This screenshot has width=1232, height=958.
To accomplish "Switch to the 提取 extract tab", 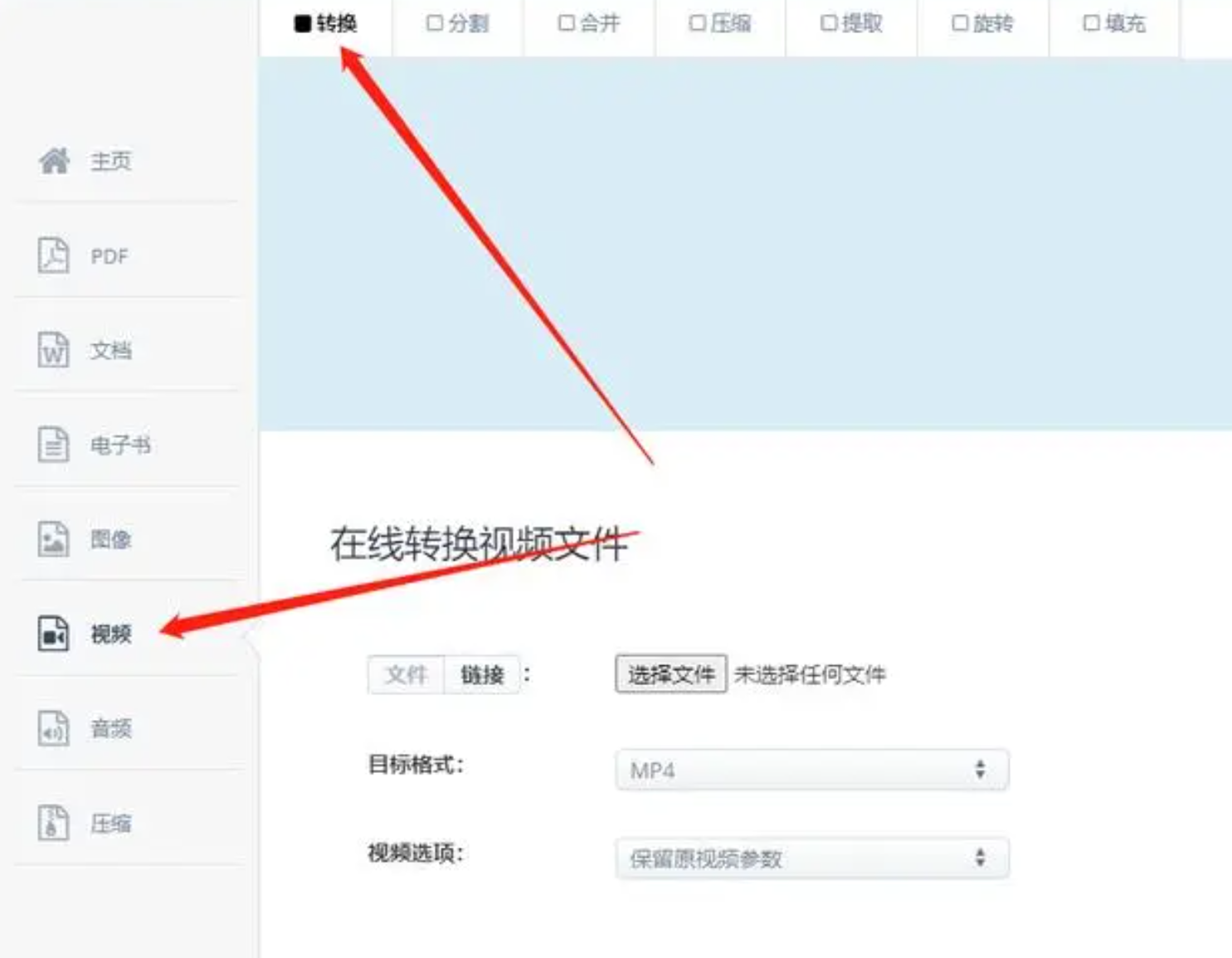I will click(851, 25).
